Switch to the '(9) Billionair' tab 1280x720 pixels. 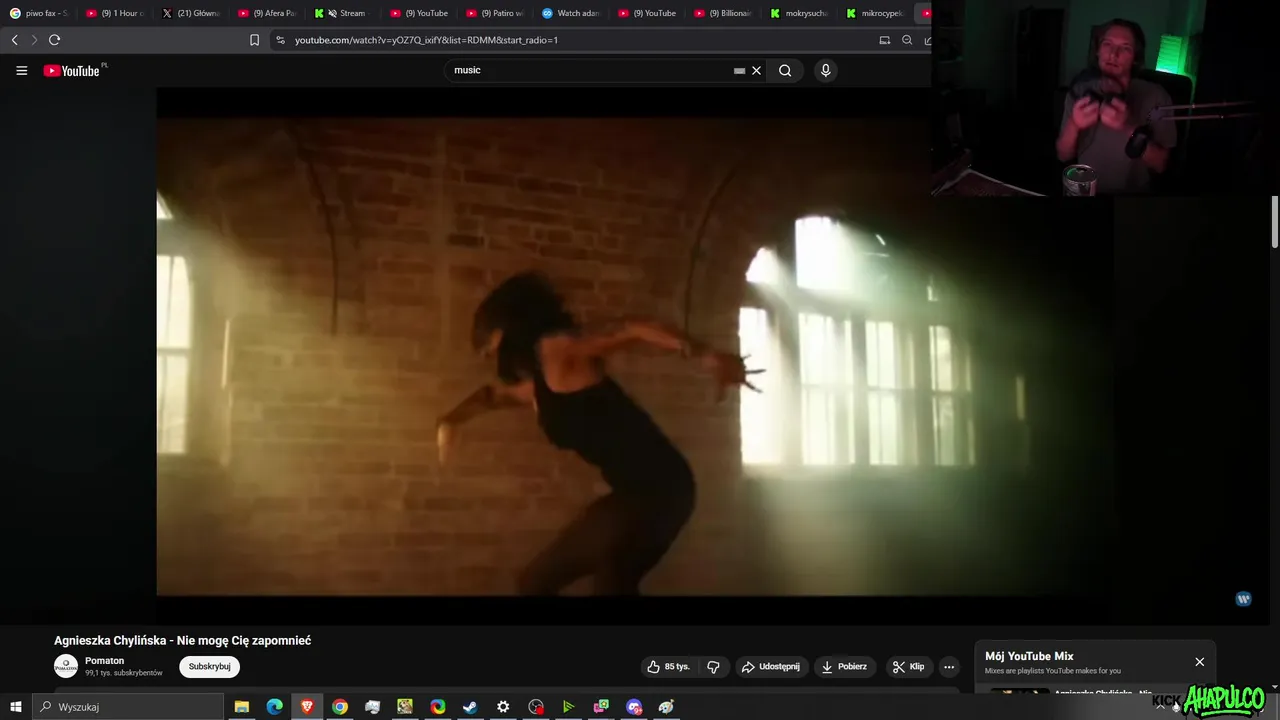tap(722, 13)
